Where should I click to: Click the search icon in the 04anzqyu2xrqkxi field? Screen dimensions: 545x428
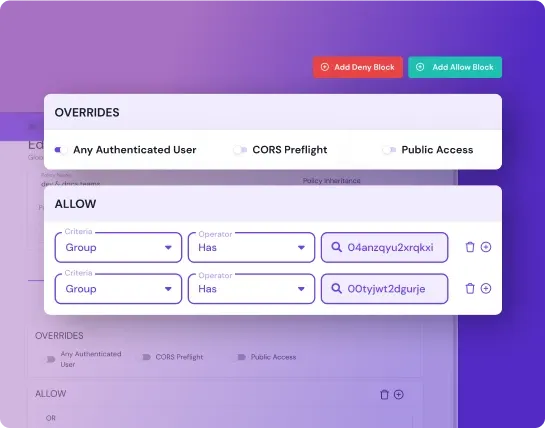(x=336, y=247)
